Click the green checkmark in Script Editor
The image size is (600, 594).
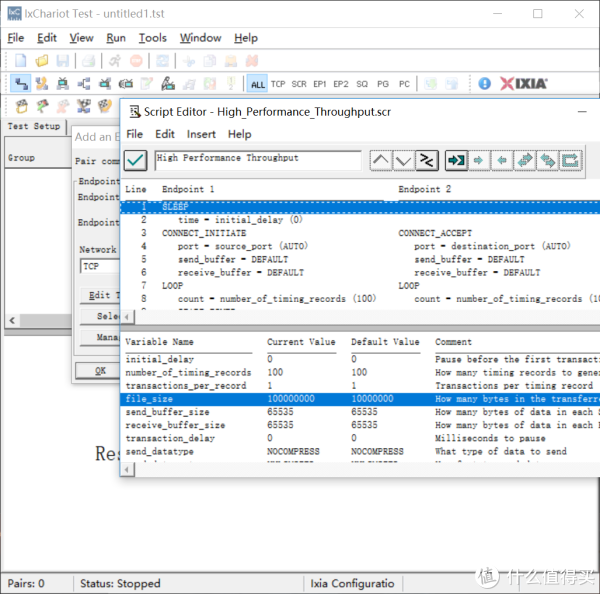pyautogui.click(x=135, y=160)
